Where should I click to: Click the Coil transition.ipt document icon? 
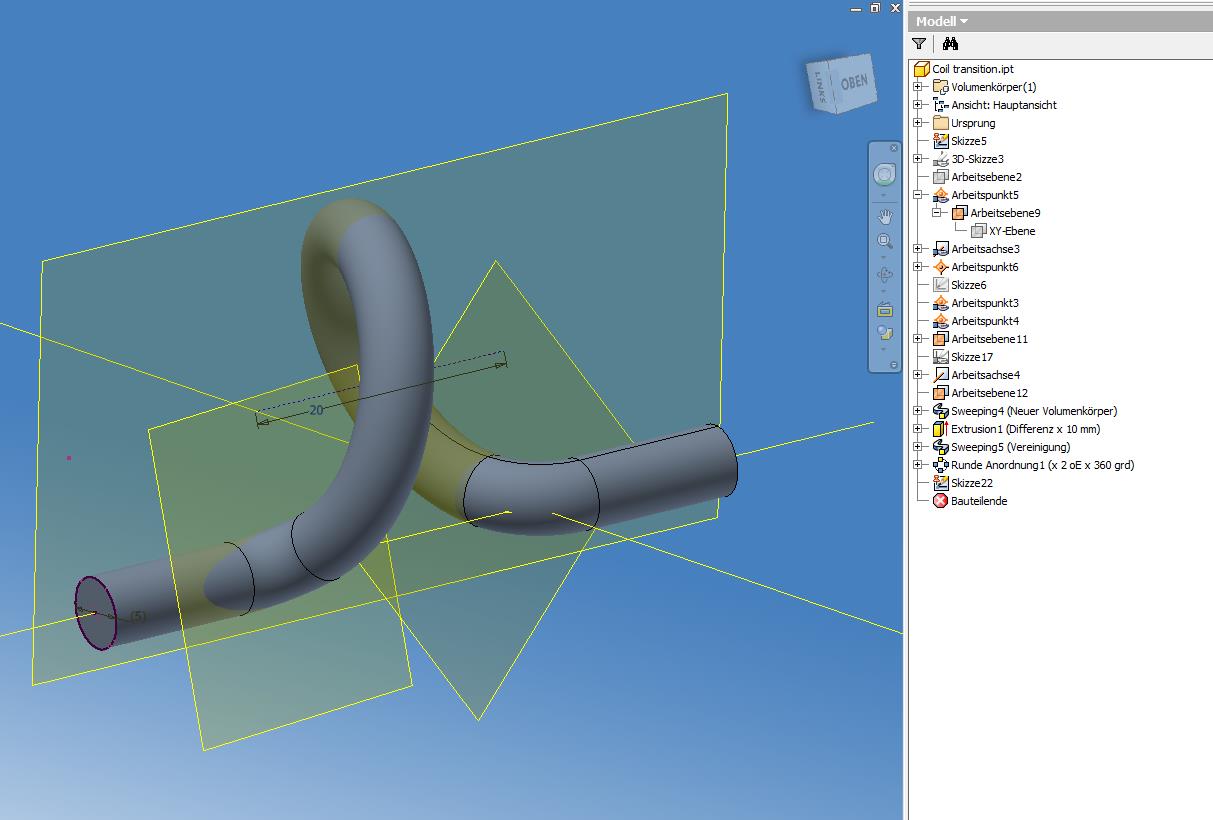(921, 68)
